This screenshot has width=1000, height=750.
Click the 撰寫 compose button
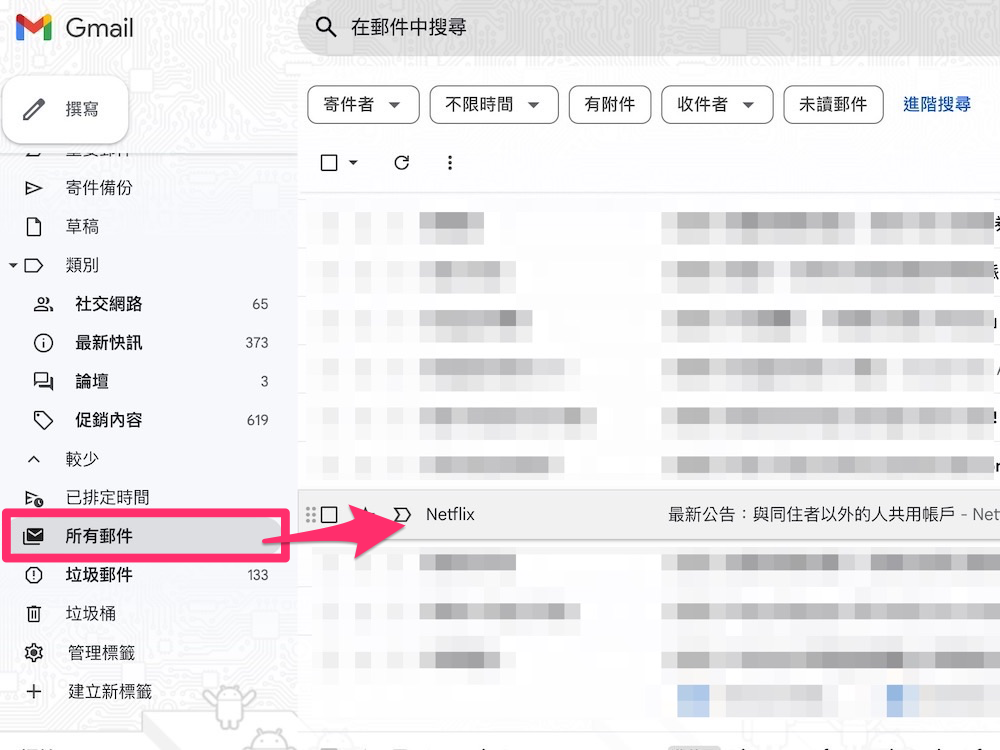tap(66, 109)
